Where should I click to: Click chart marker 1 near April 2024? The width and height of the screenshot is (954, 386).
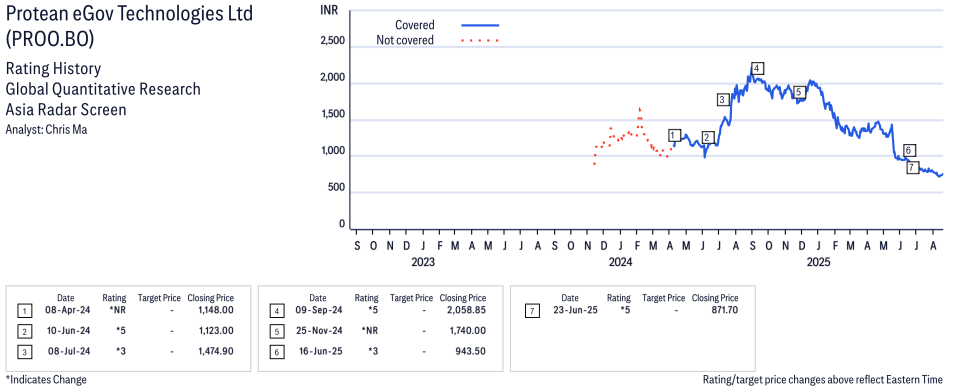pyautogui.click(x=674, y=135)
